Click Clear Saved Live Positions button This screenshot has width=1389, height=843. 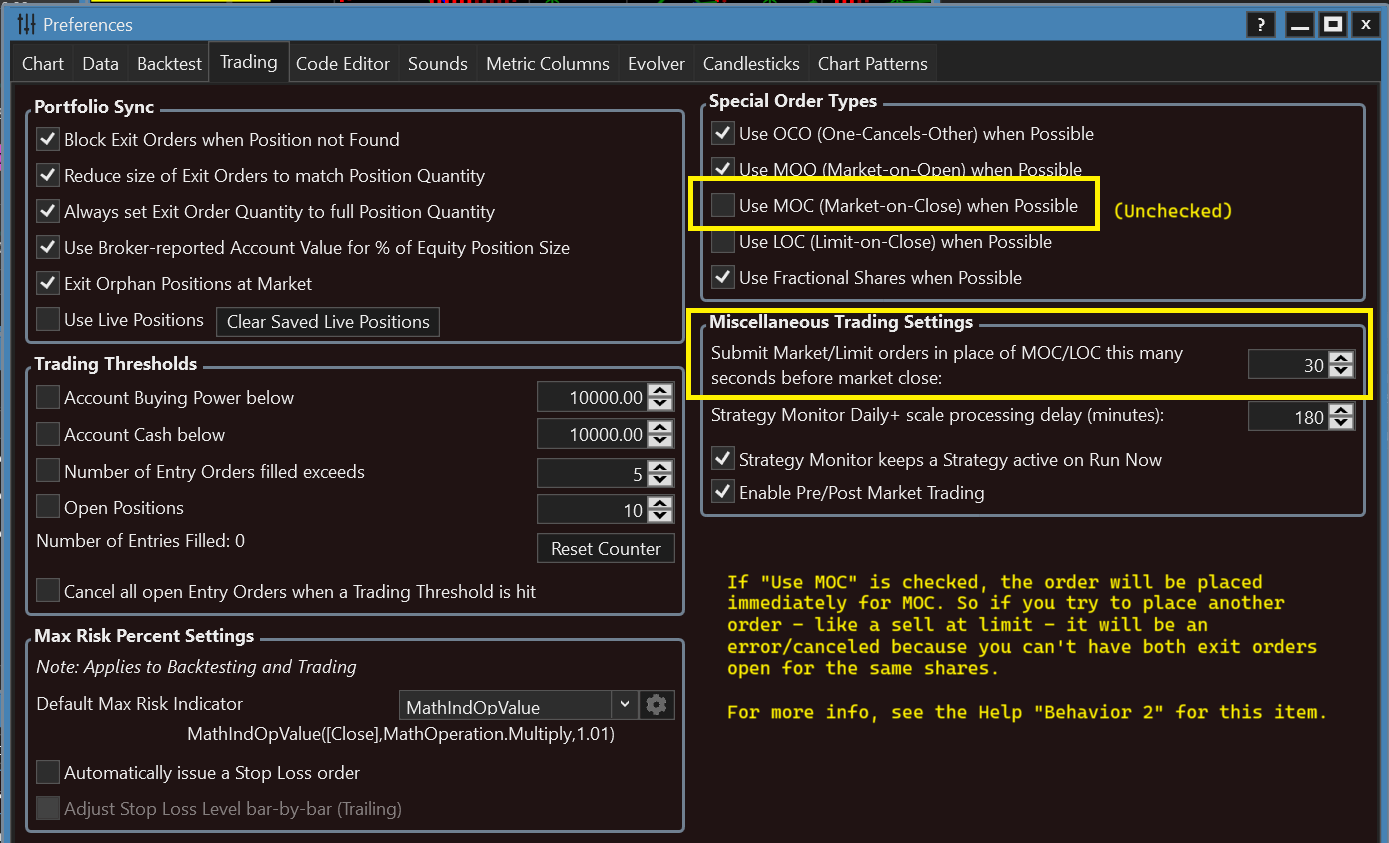click(x=328, y=322)
